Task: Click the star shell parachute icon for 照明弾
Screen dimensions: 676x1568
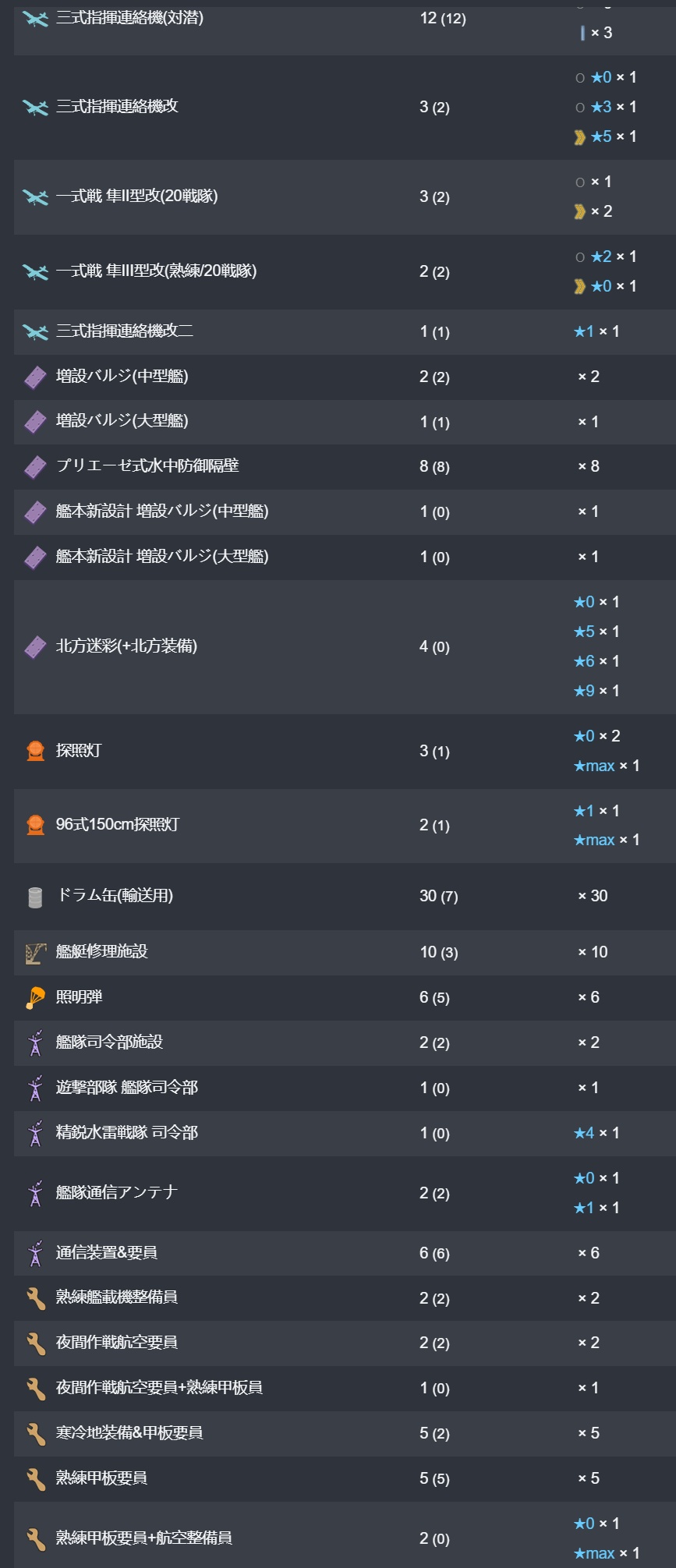Action: point(35,997)
